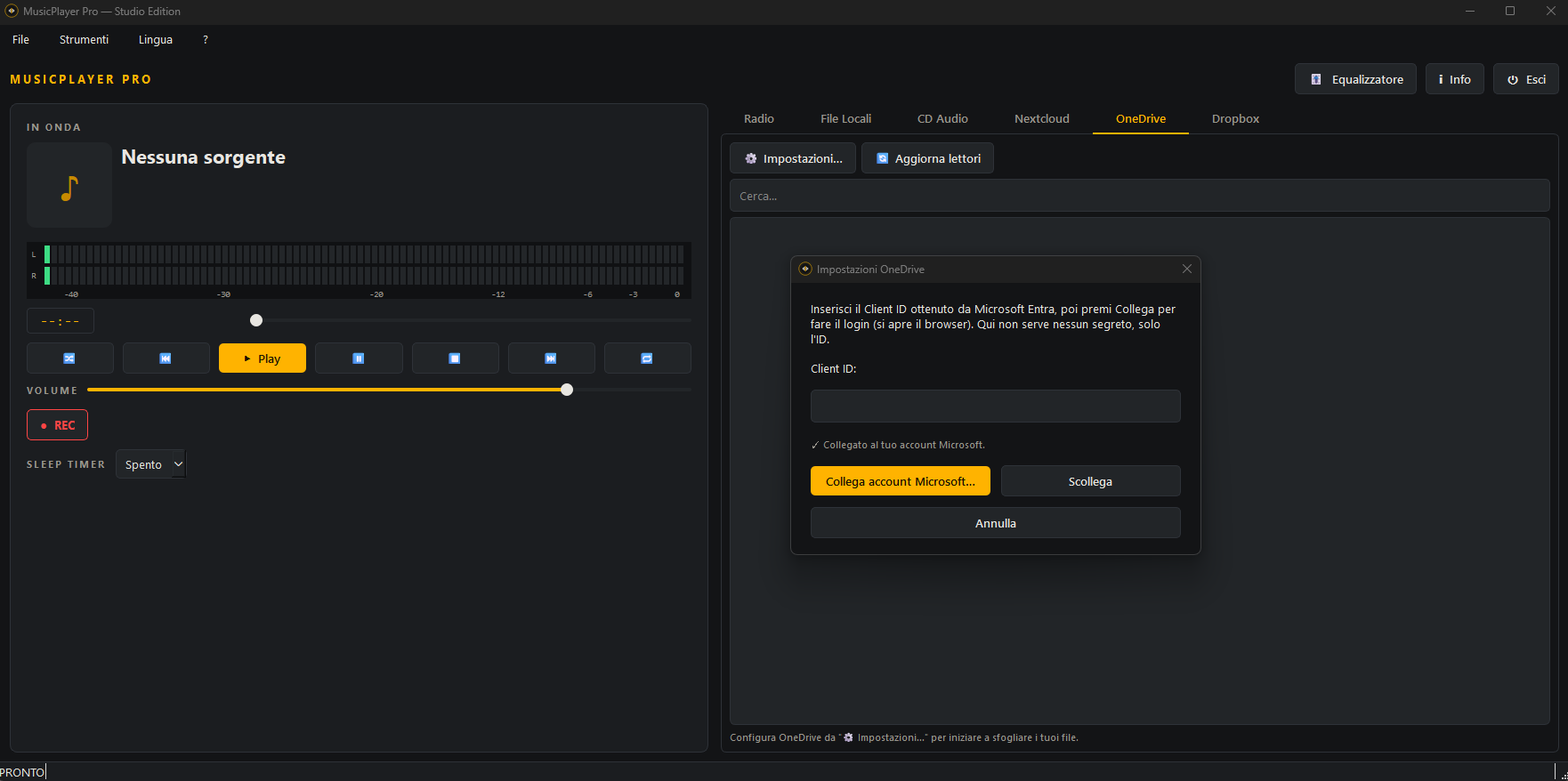The height and width of the screenshot is (781, 1568).
Task: Open the Lingua menu
Action: pos(156,40)
